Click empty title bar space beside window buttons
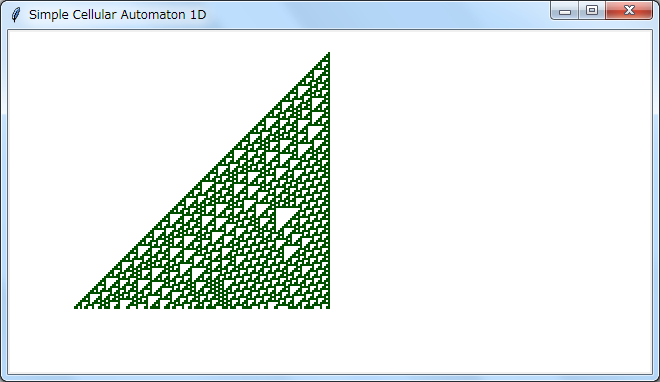This screenshot has width=660, height=382. 379,15
